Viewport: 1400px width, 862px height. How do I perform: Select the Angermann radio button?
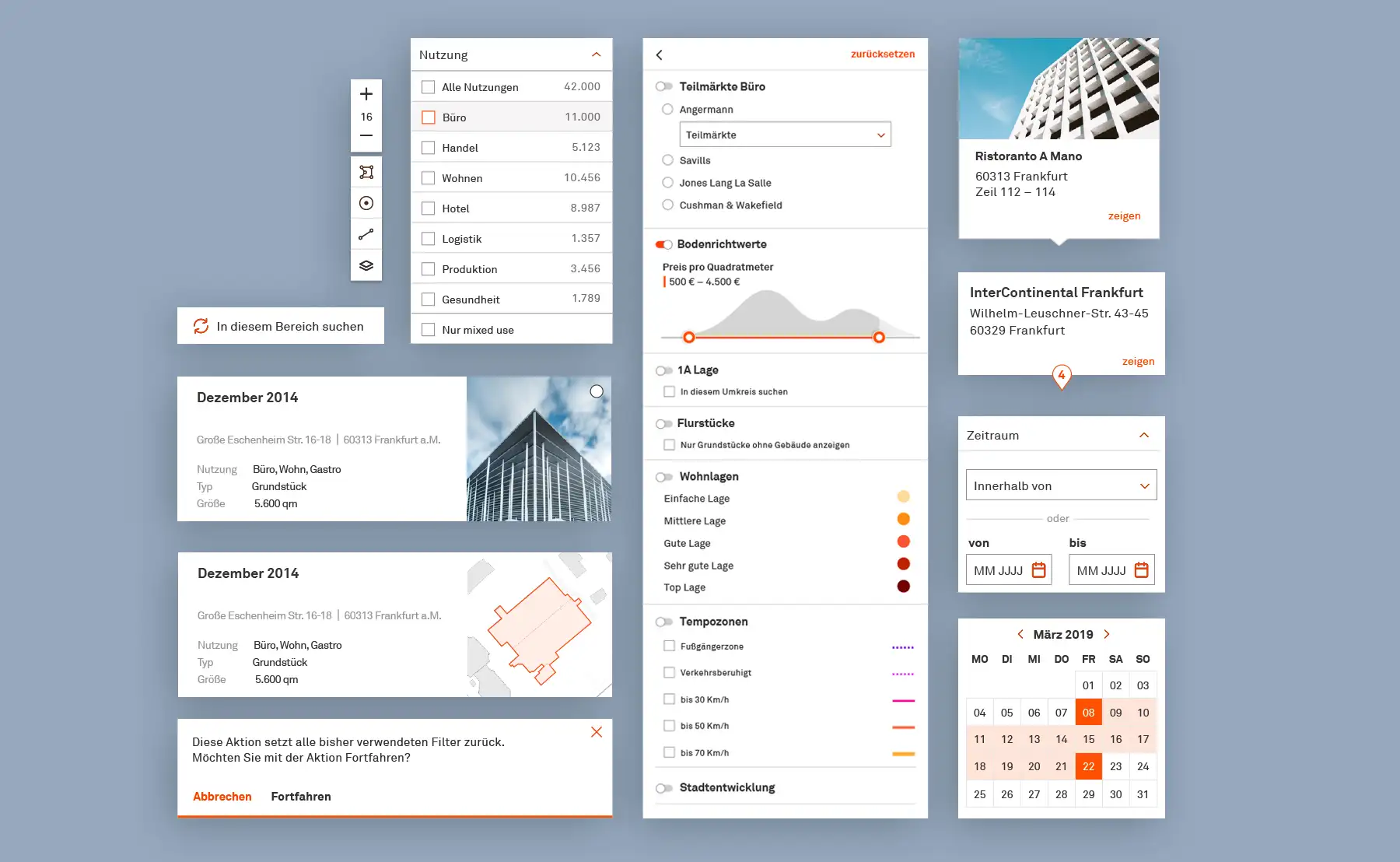tap(667, 109)
